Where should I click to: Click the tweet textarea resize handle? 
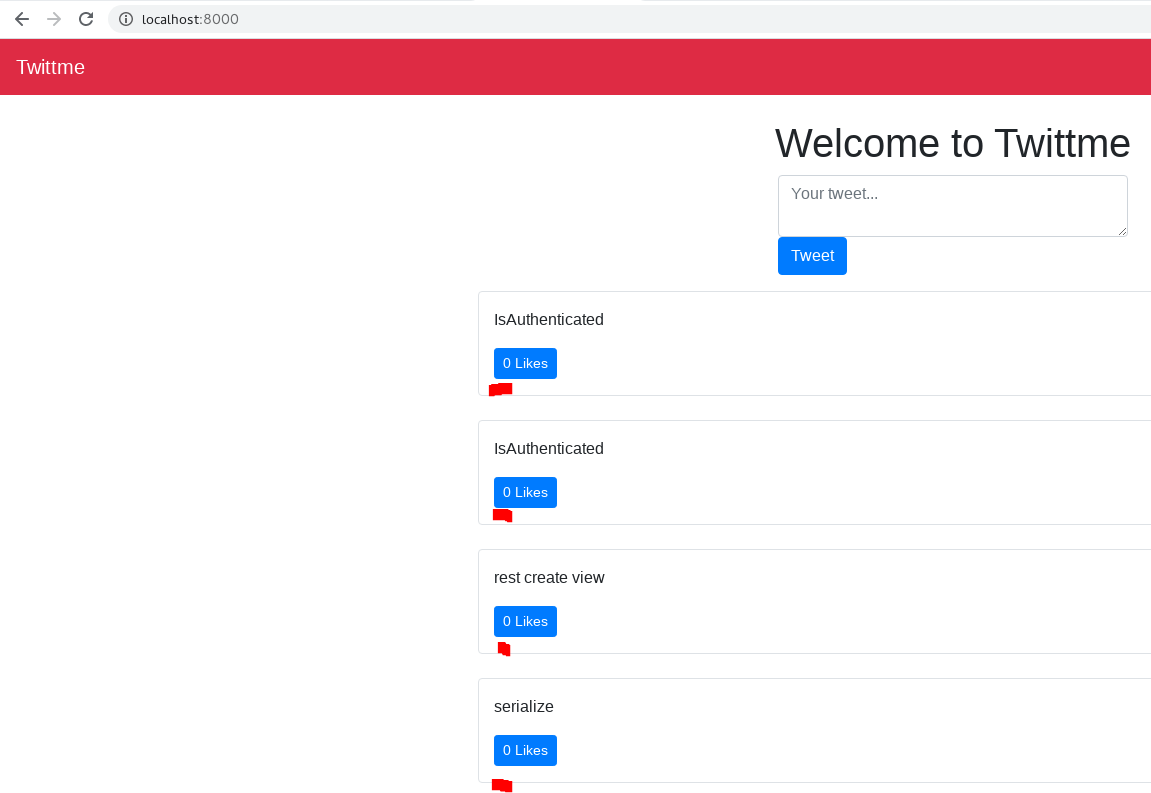tap(1122, 231)
